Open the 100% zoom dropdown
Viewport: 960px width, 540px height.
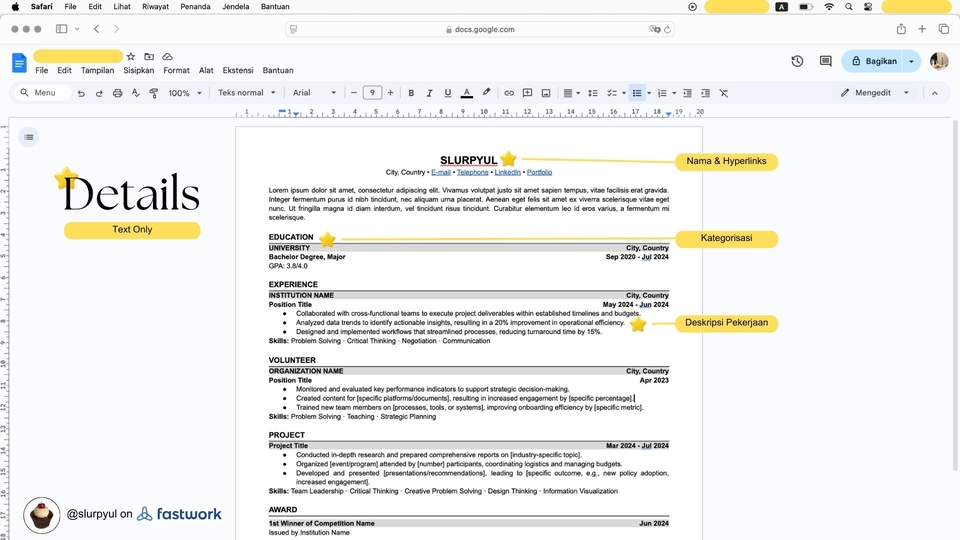pyautogui.click(x=185, y=93)
